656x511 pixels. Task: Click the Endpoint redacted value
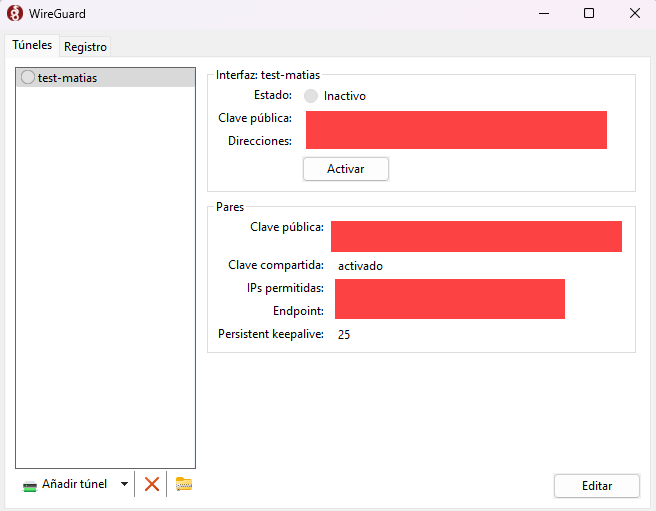click(450, 310)
